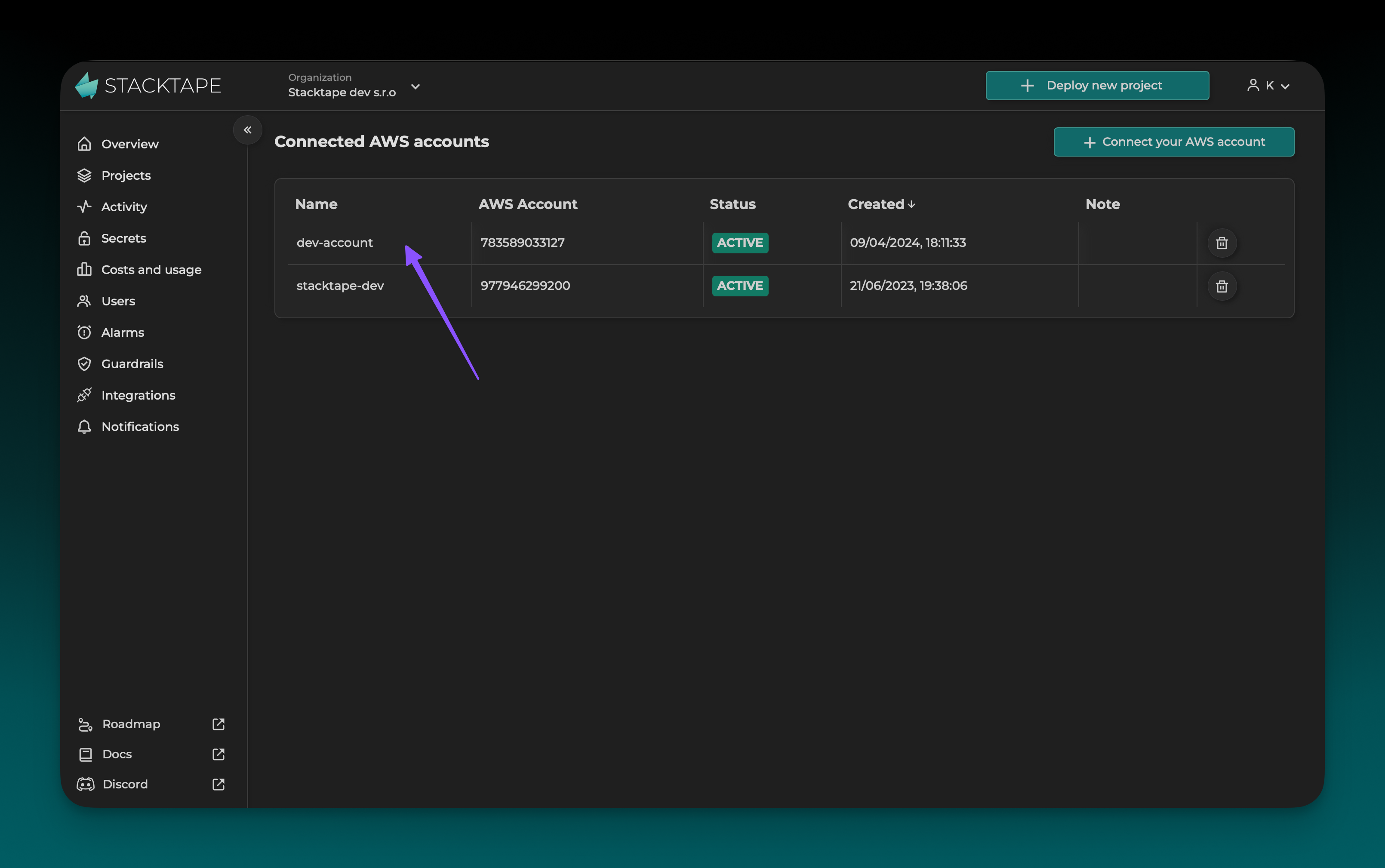Open the Organization selector dropdown chevron

415,87
